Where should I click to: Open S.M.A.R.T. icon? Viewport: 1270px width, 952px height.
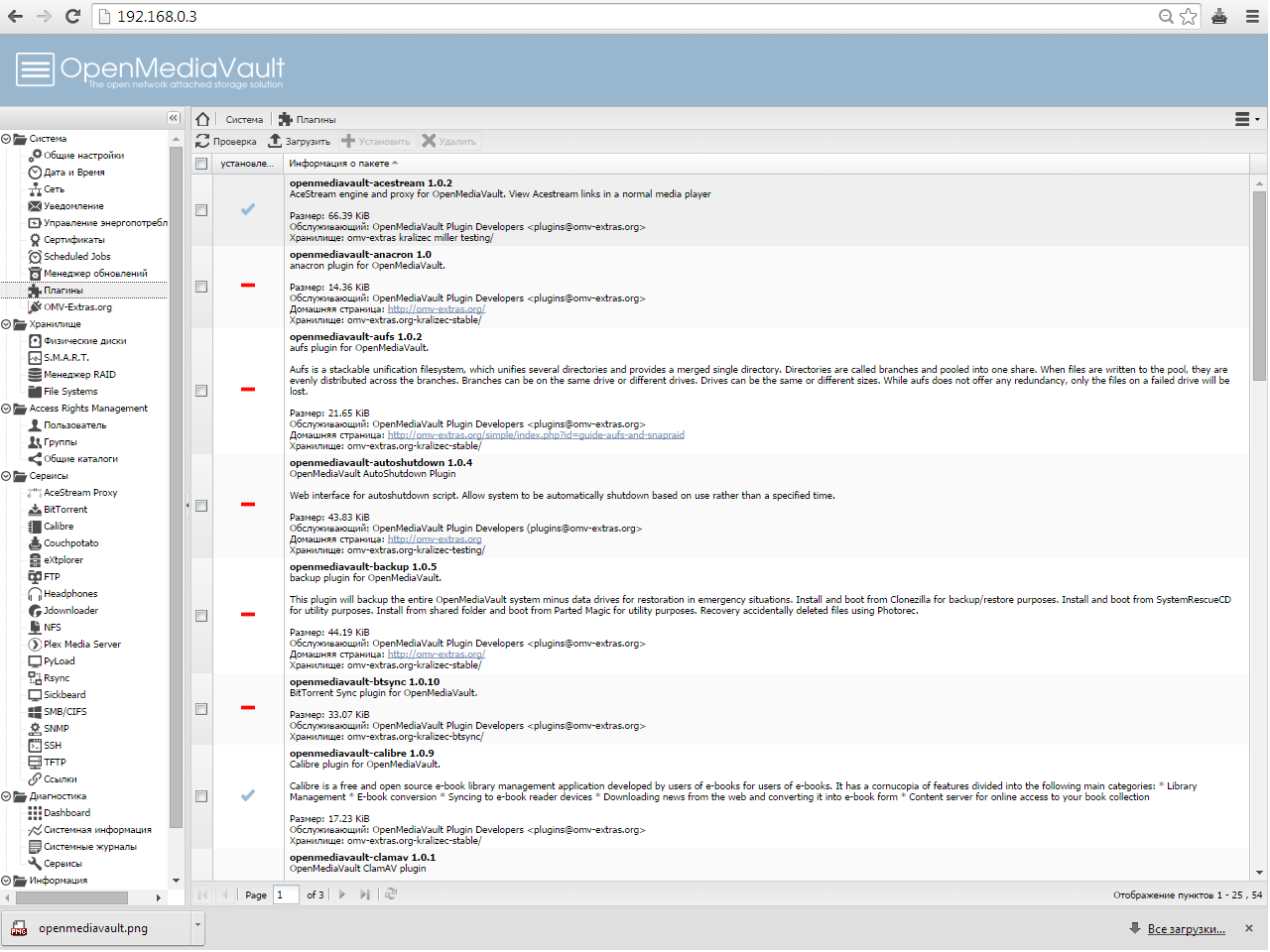click(x=35, y=358)
